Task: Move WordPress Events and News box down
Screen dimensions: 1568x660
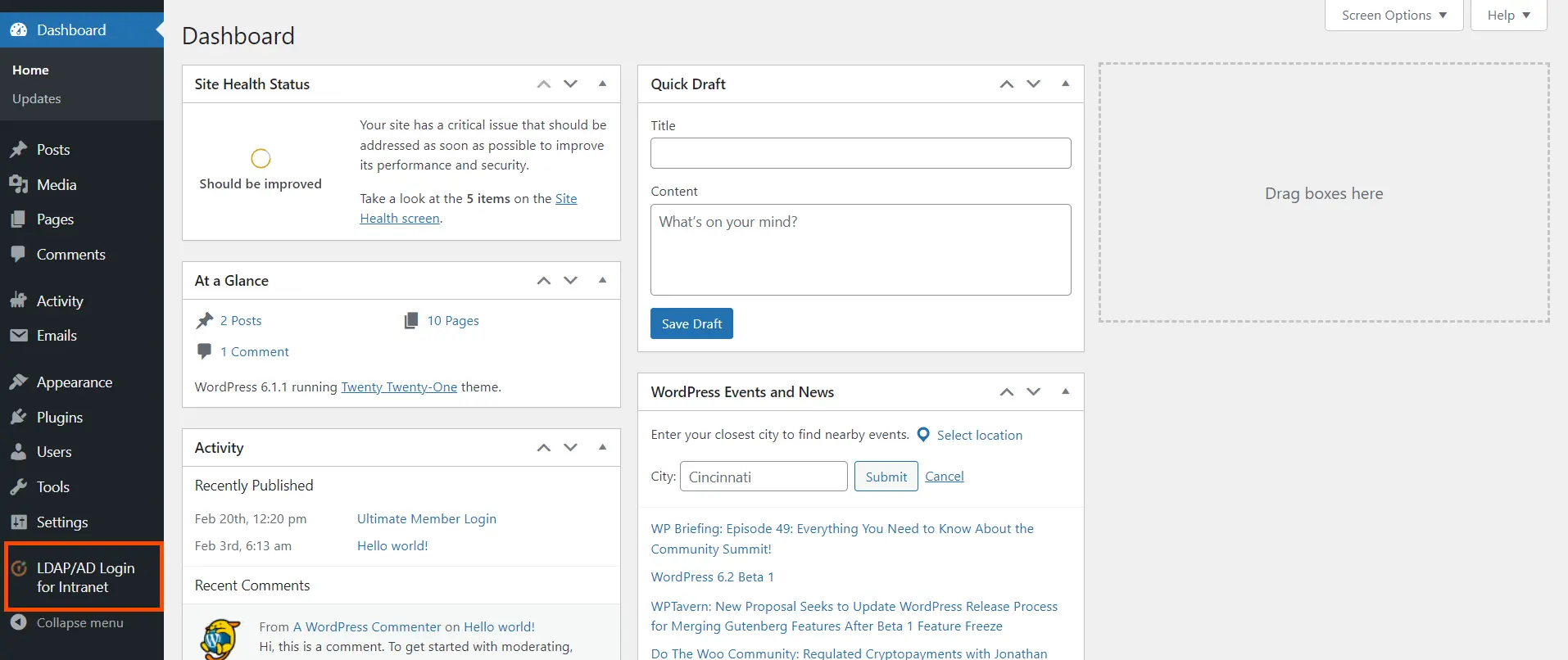Action: tap(1034, 392)
